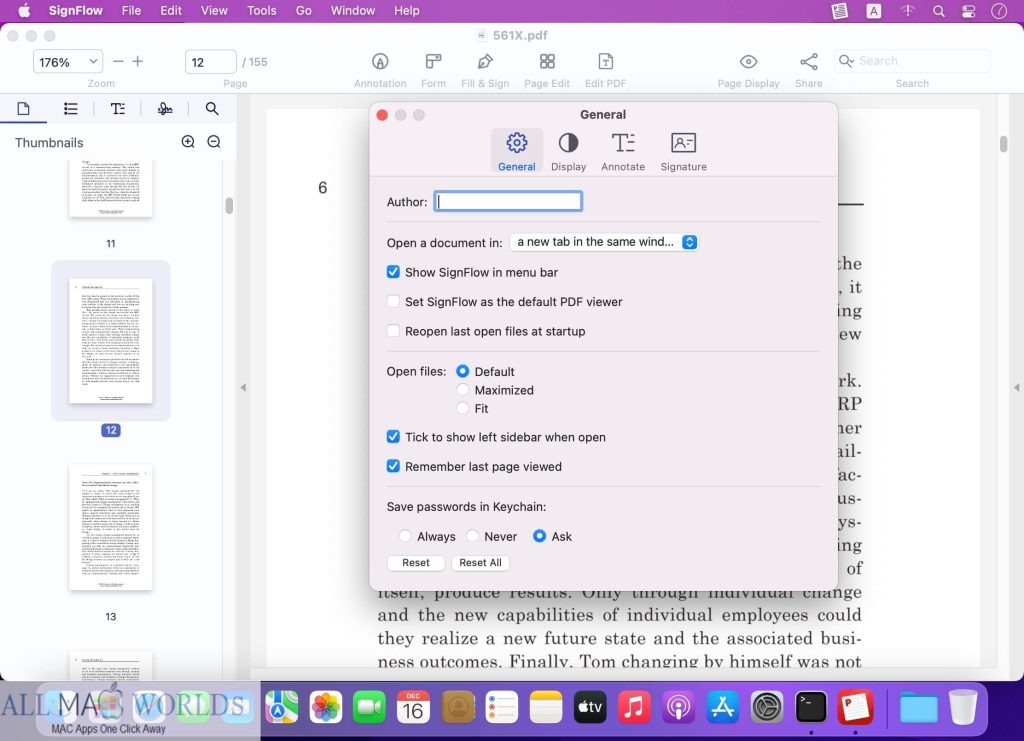
Task: Switch to Annotate preferences tab
Action: (623, 151)
